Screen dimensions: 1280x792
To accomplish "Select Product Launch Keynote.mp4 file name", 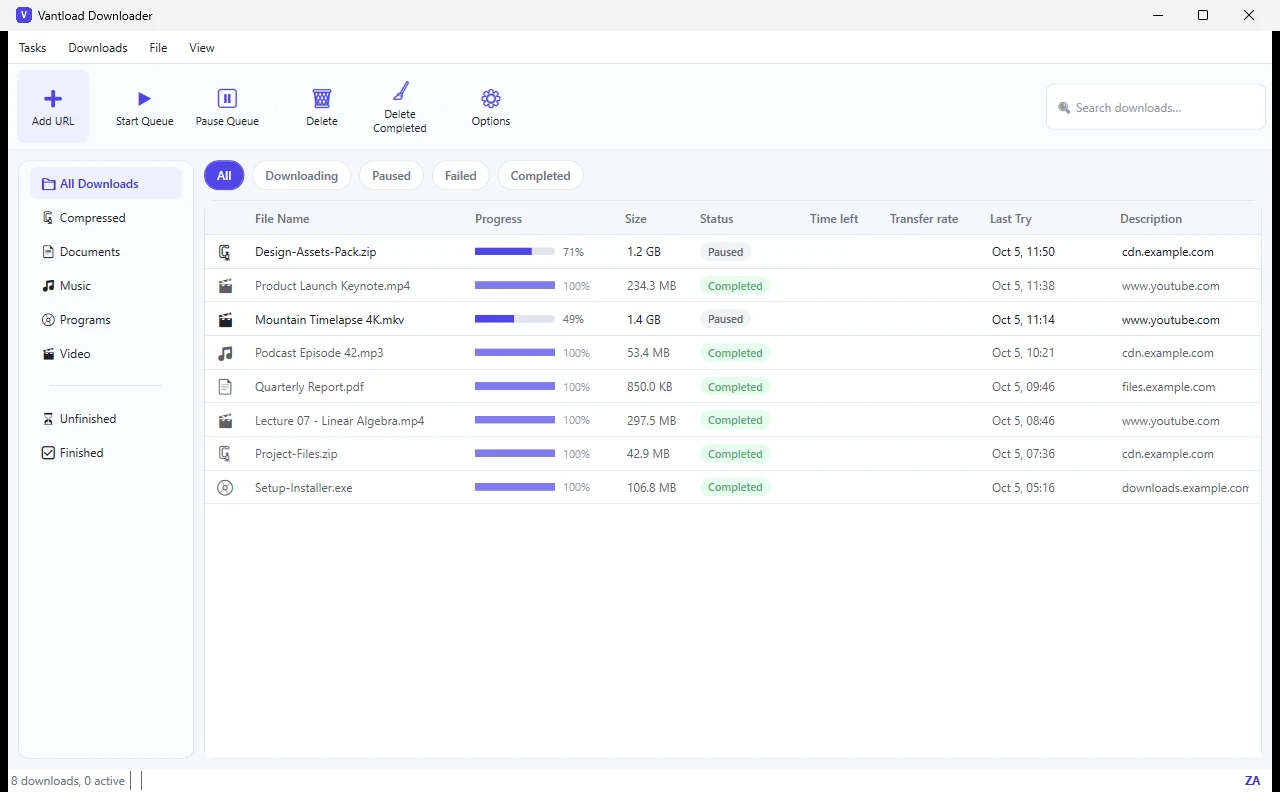I will click(x=333, y=286).
